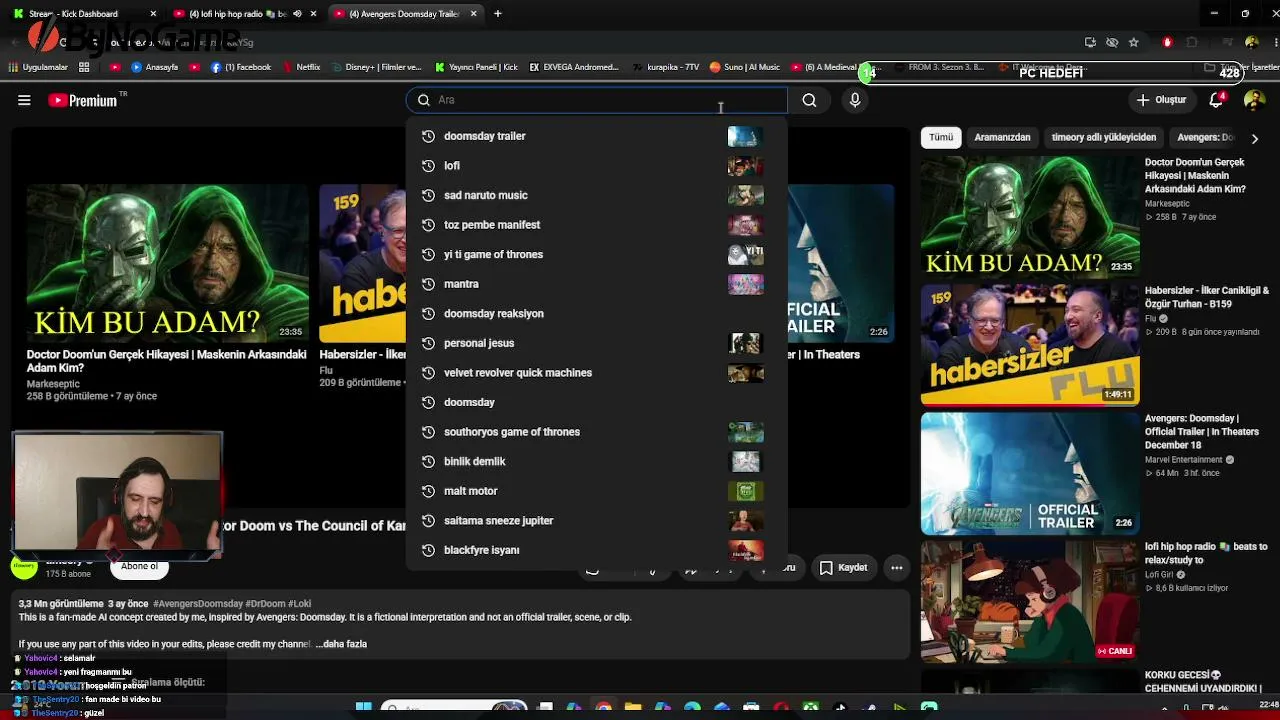Image resolution: width=1280 pixels, height=720 pixels.
Task: Open Netflix bookmark in bookmarks bar
Action: pos(301,68)
